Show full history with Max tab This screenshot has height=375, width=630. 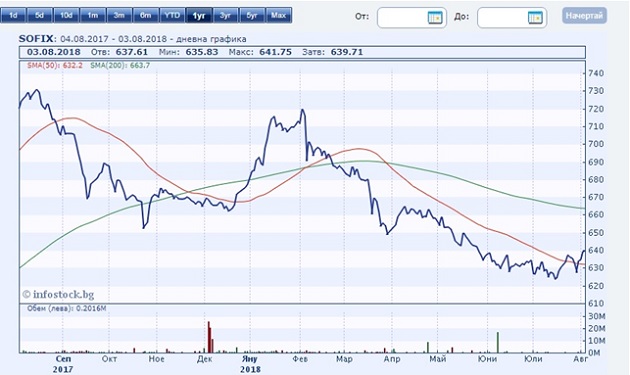(x=278, y=15)
